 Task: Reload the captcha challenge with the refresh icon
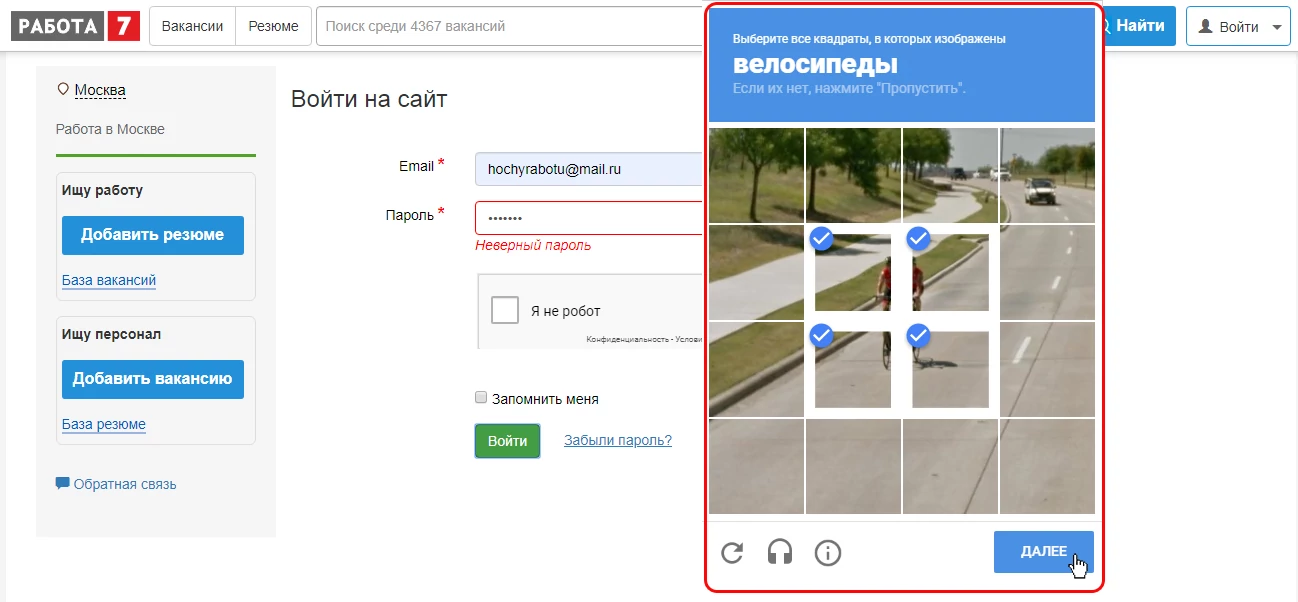(x=732, y=552)
